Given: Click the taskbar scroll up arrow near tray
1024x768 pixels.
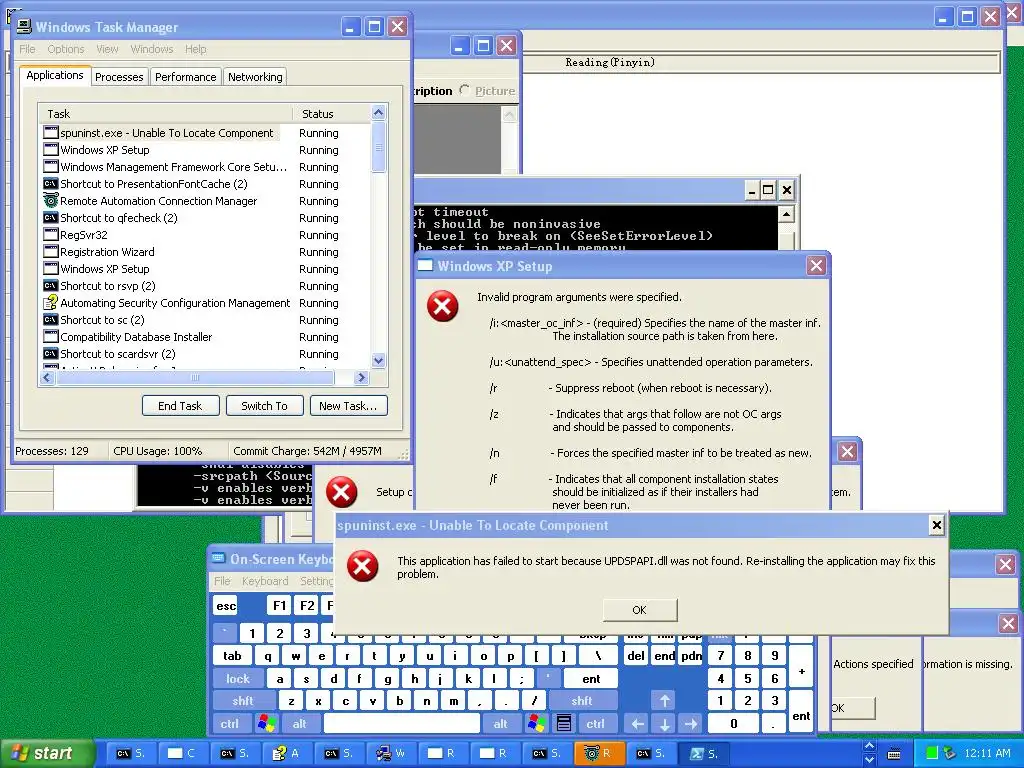Looking at the screenshot, I should (x=869, y=746).
